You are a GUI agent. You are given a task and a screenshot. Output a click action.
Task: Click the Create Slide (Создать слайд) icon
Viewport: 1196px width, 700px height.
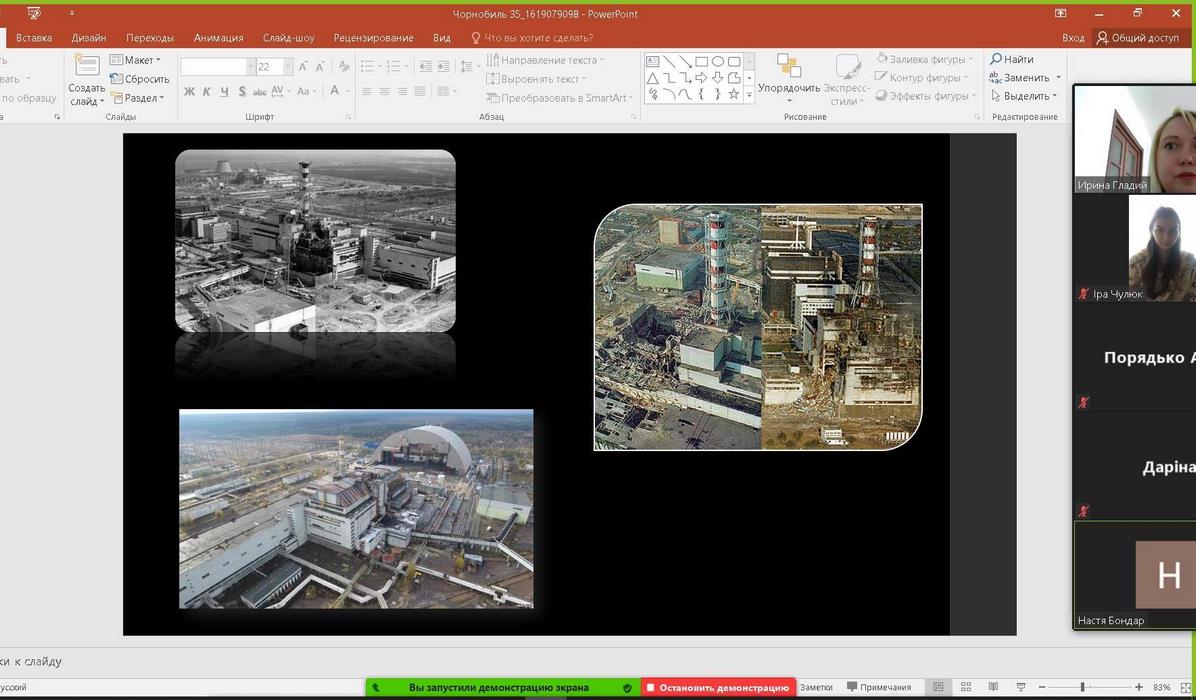point(86,67)
